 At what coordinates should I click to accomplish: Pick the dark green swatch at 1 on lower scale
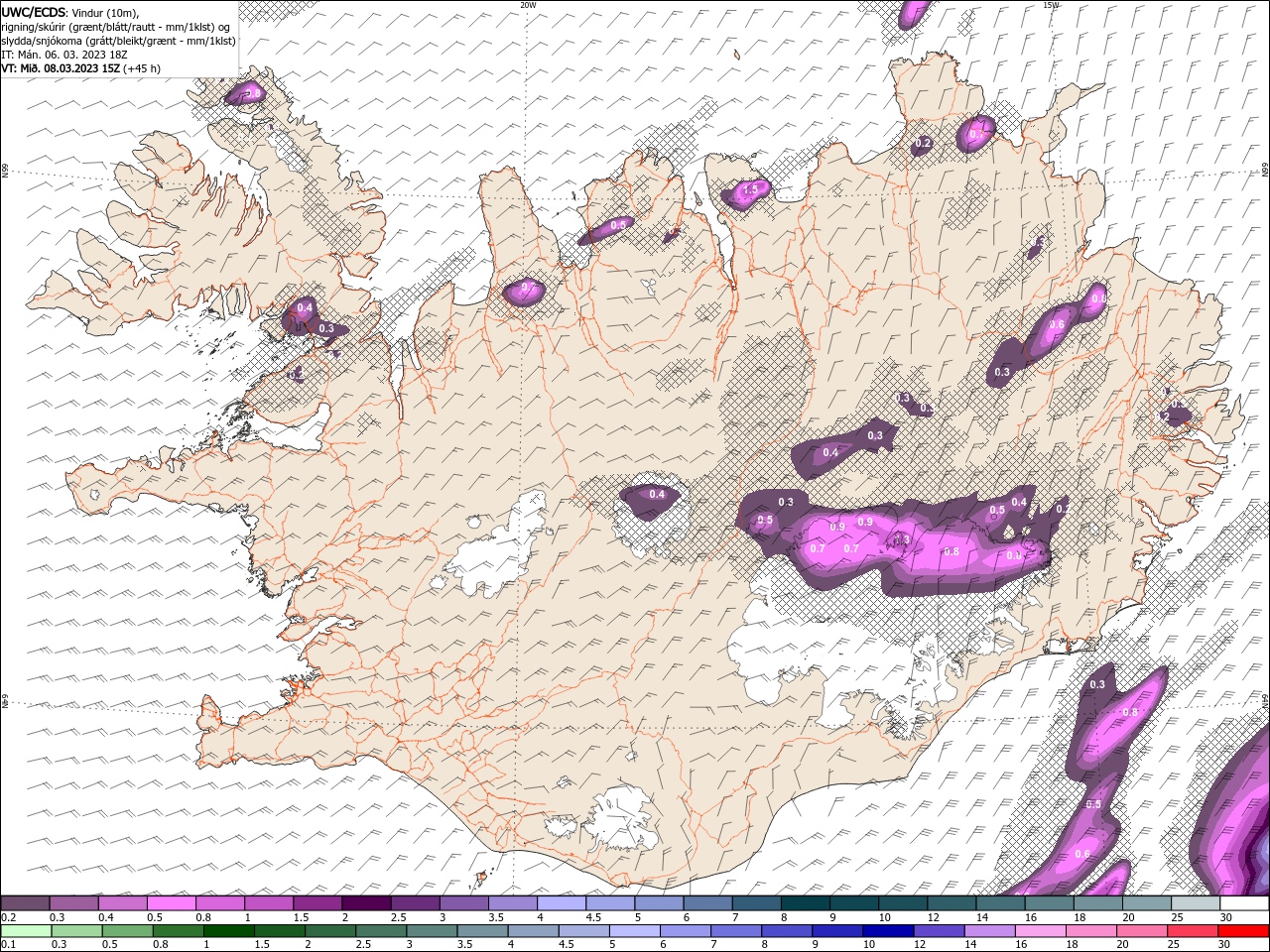228,931
